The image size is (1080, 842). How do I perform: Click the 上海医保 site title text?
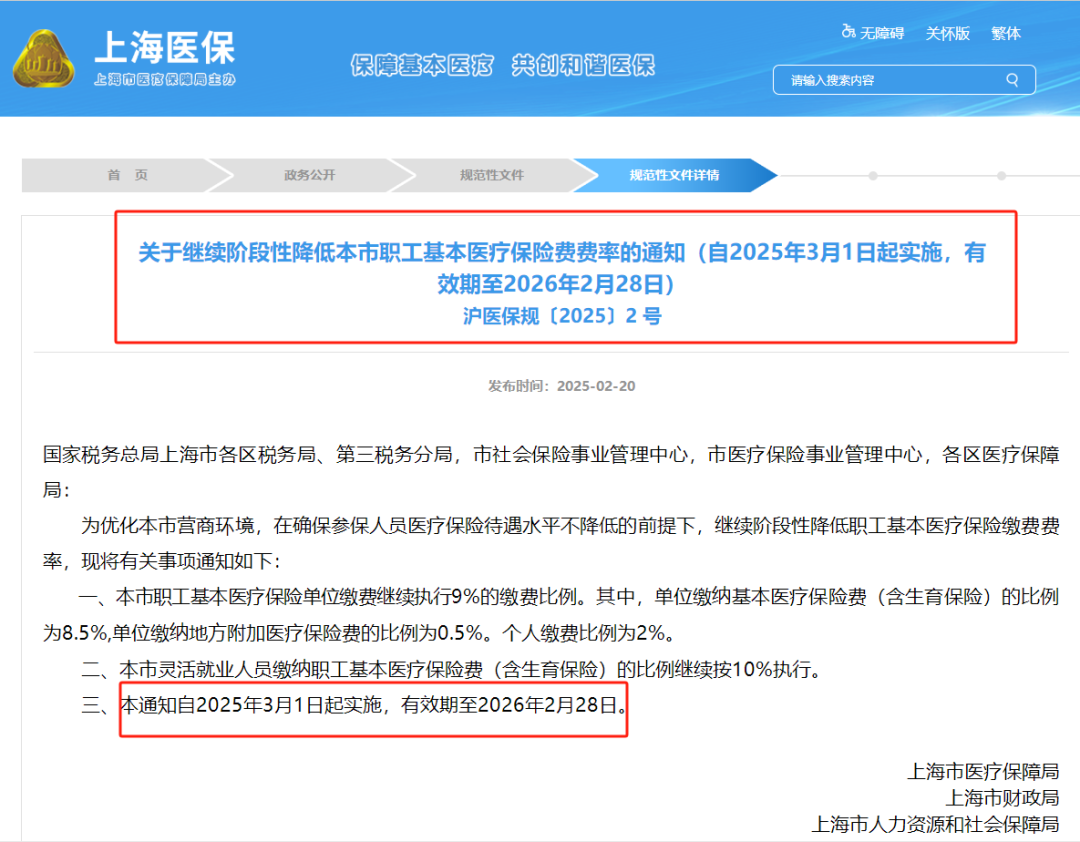[x=165, y=48]
